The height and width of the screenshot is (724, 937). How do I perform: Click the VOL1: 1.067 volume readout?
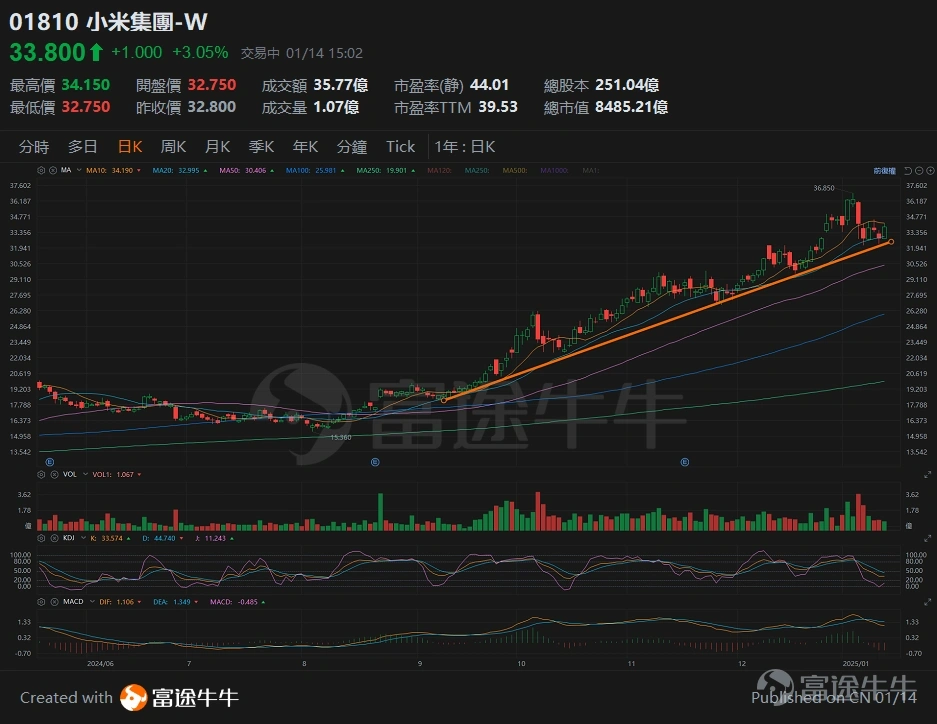click(117, 474)
